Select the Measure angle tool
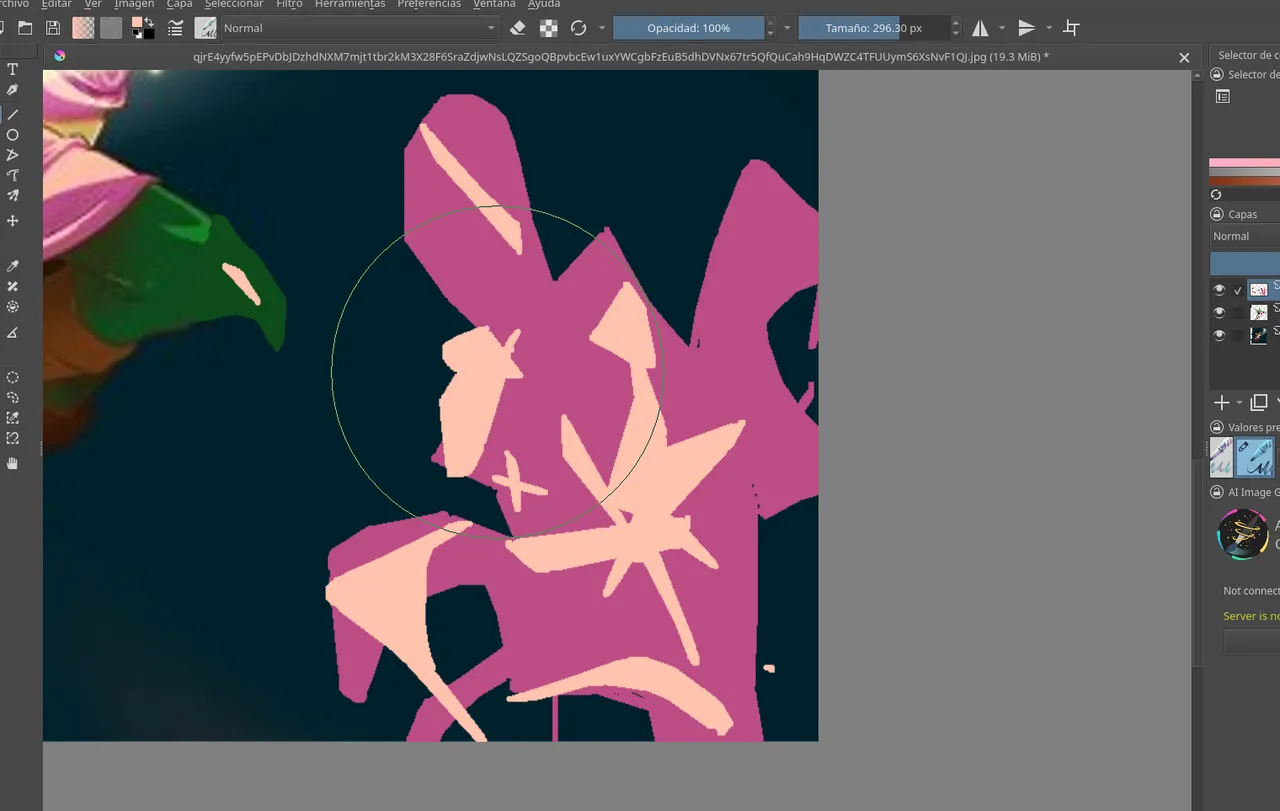The image size is (1280, 811). pos(13,332)
